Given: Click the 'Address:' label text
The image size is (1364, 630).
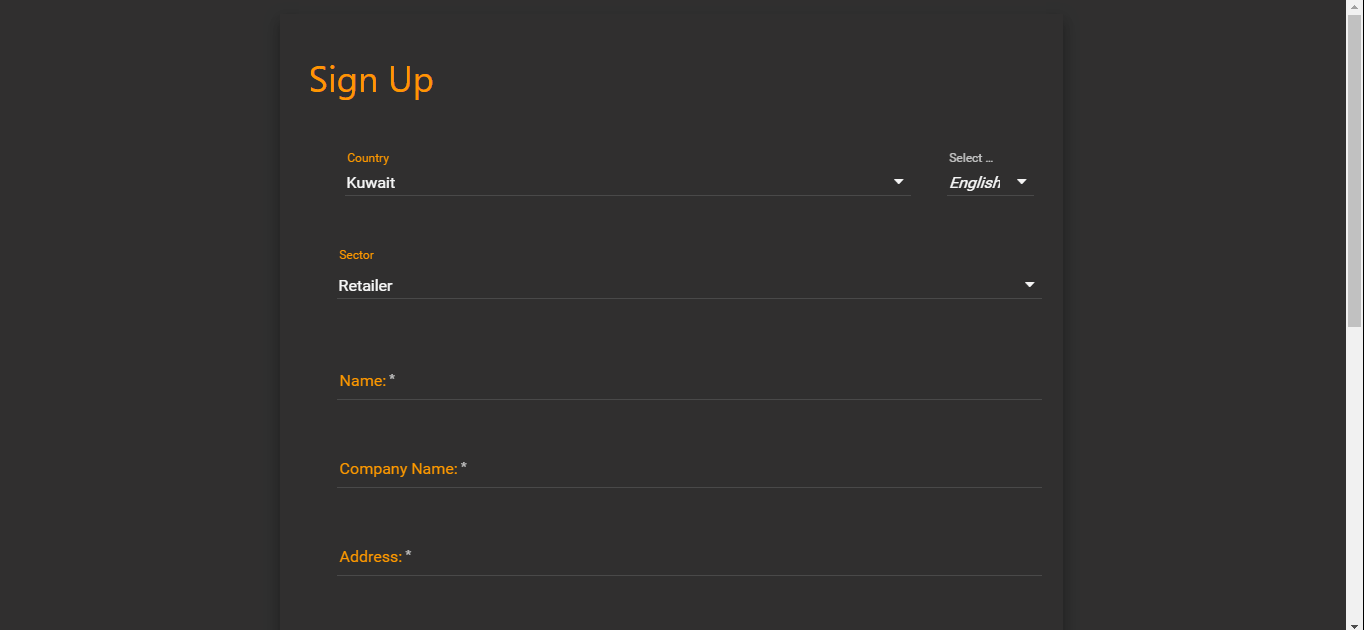Looking at the screenshot, I should click(x=370, y=557).
